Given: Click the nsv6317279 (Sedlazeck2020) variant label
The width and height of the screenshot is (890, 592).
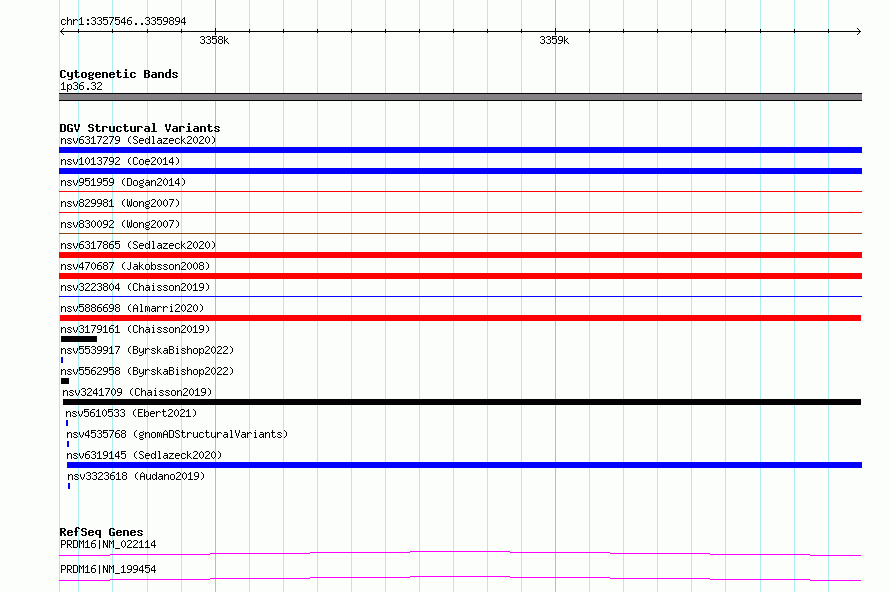Looking at the screenshot, I should (138, 140).
